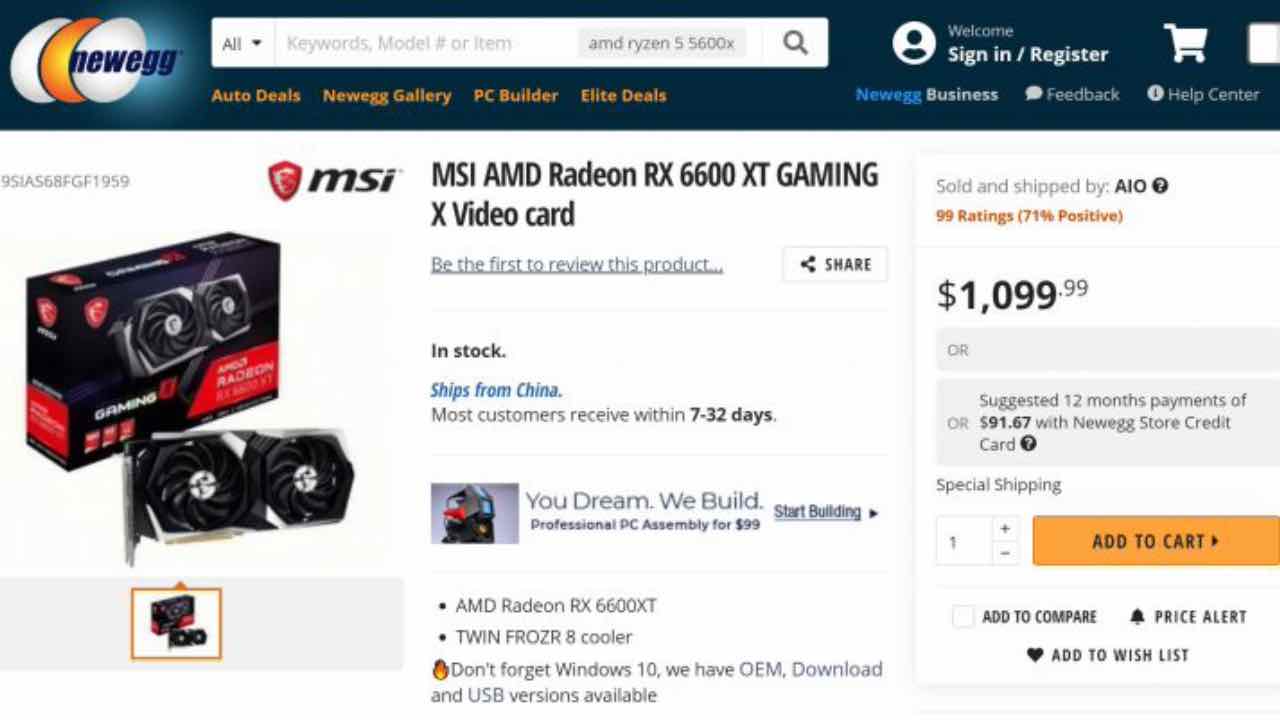Open the shopping cart icon
Screen dimensions: 1280x720
1186,43
